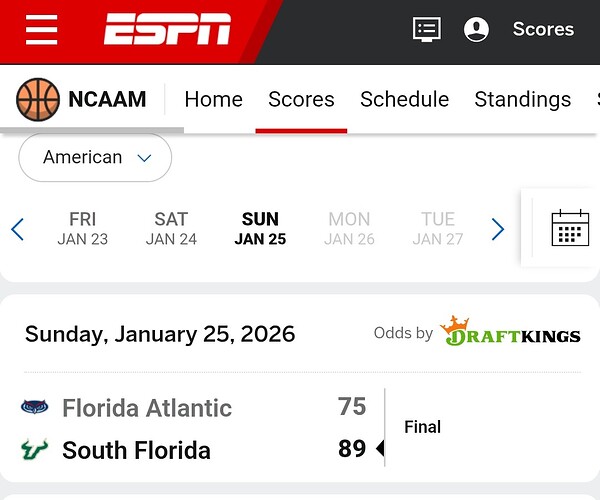Open the Standings tab
This screenshot has height=500, width=600.
pos(522,99)
